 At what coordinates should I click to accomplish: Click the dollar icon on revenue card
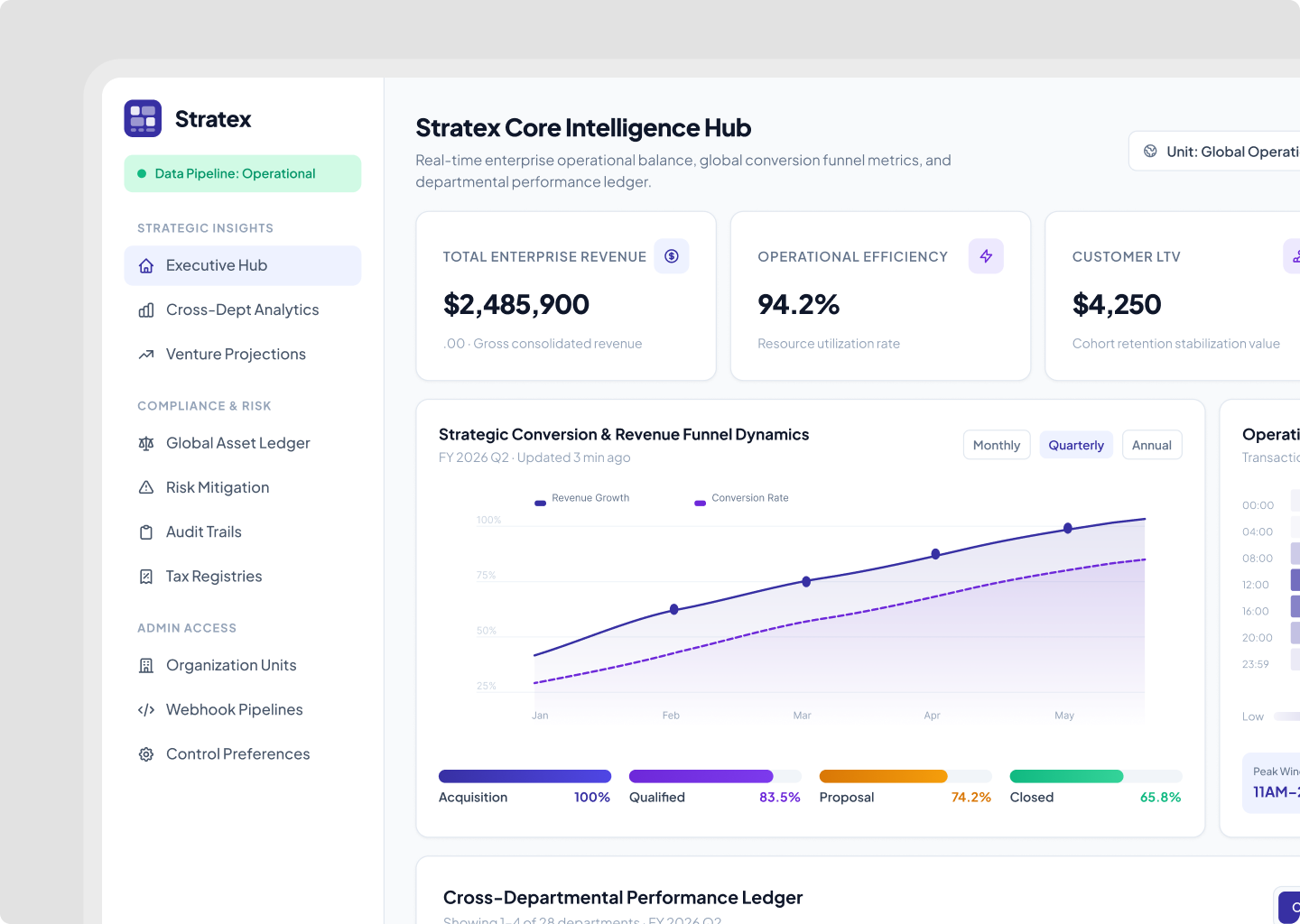point(672,256)
